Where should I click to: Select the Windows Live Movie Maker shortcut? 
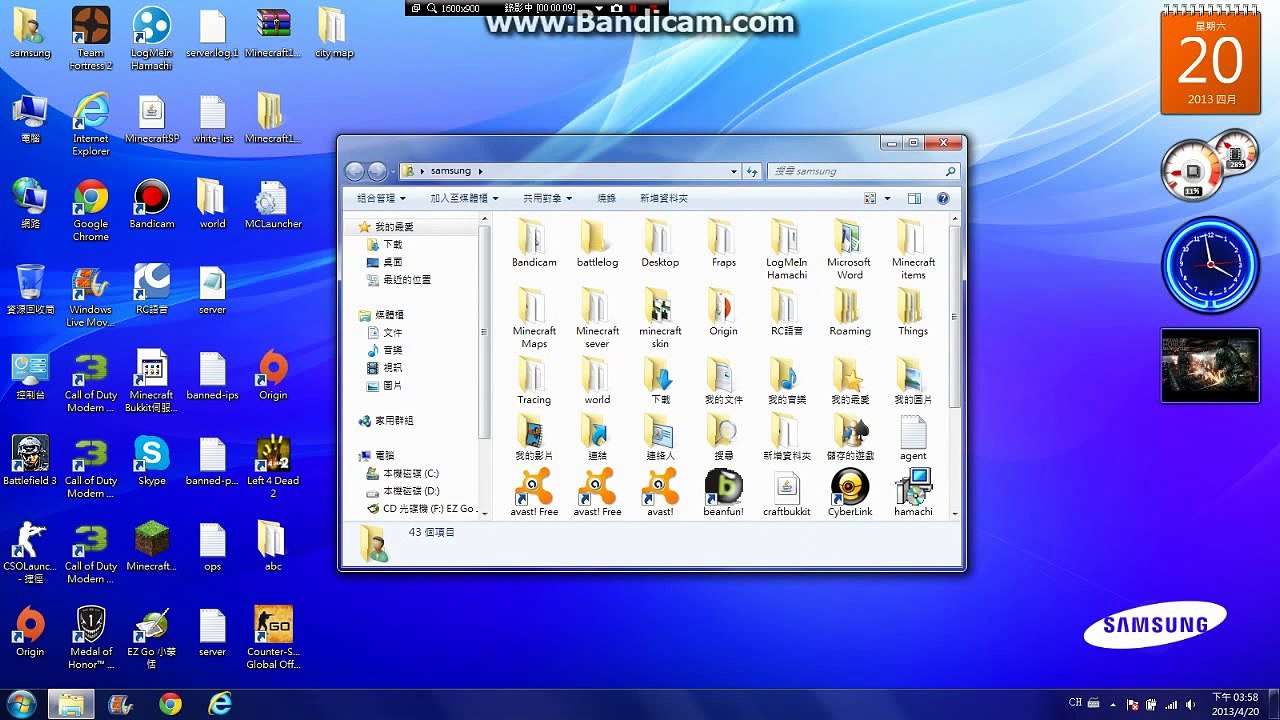tap(90, 296)
